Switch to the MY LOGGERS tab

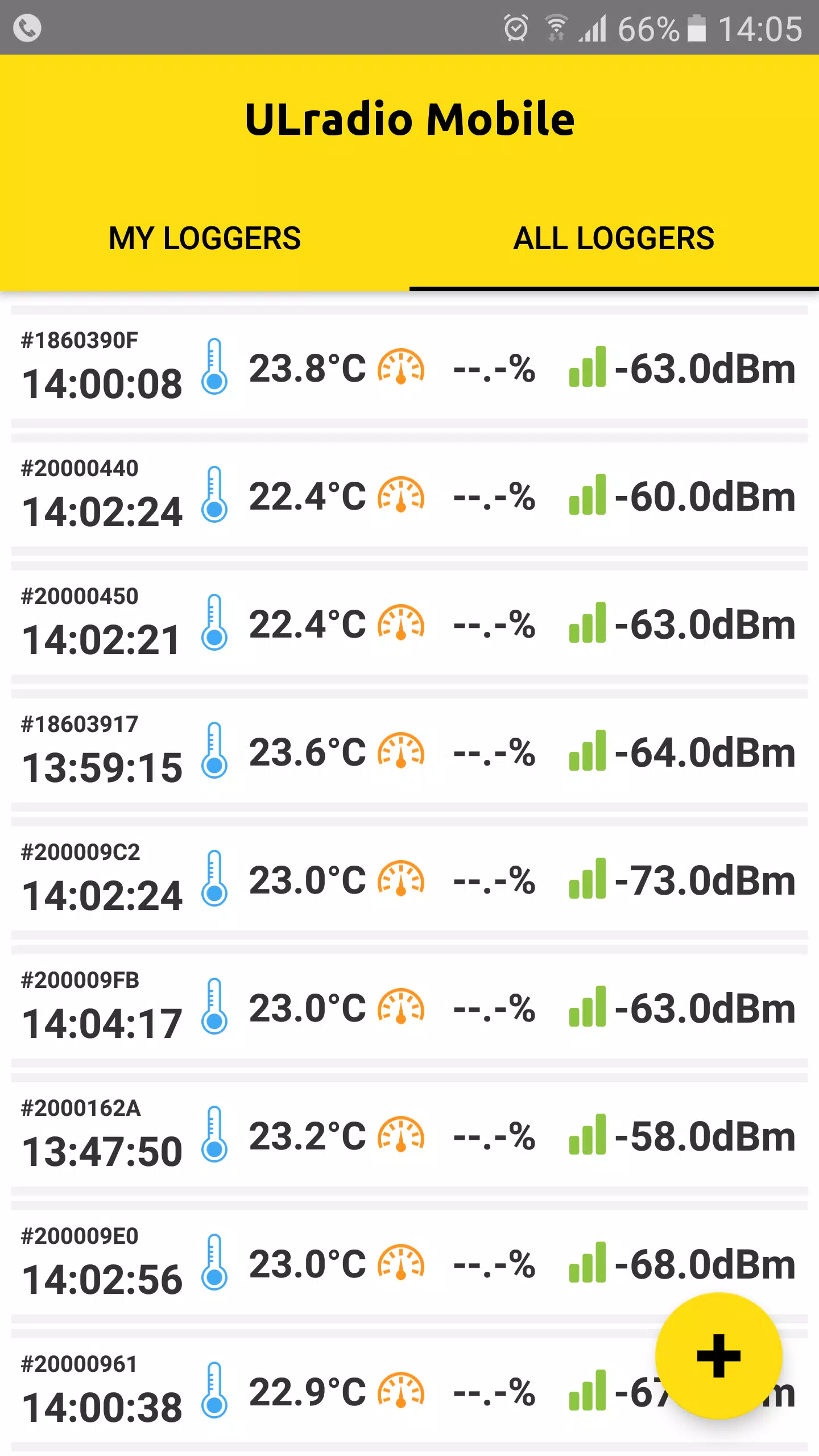(205, 238)
